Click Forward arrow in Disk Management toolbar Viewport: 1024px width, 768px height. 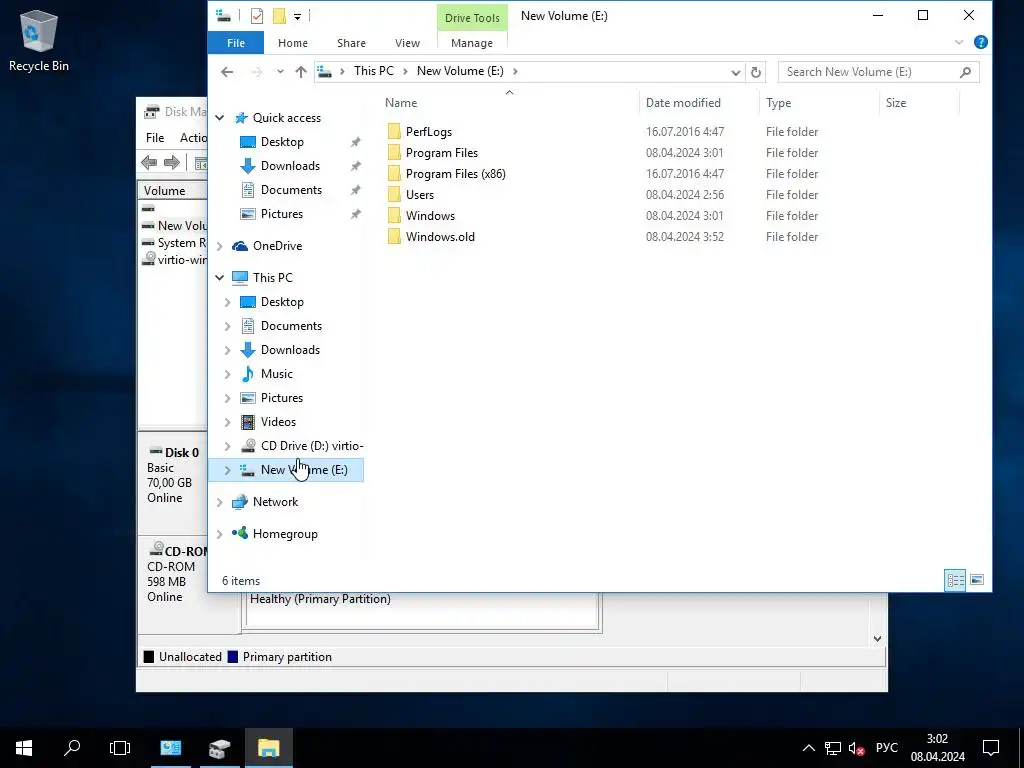pyautogui.click(x=172, y=163)
